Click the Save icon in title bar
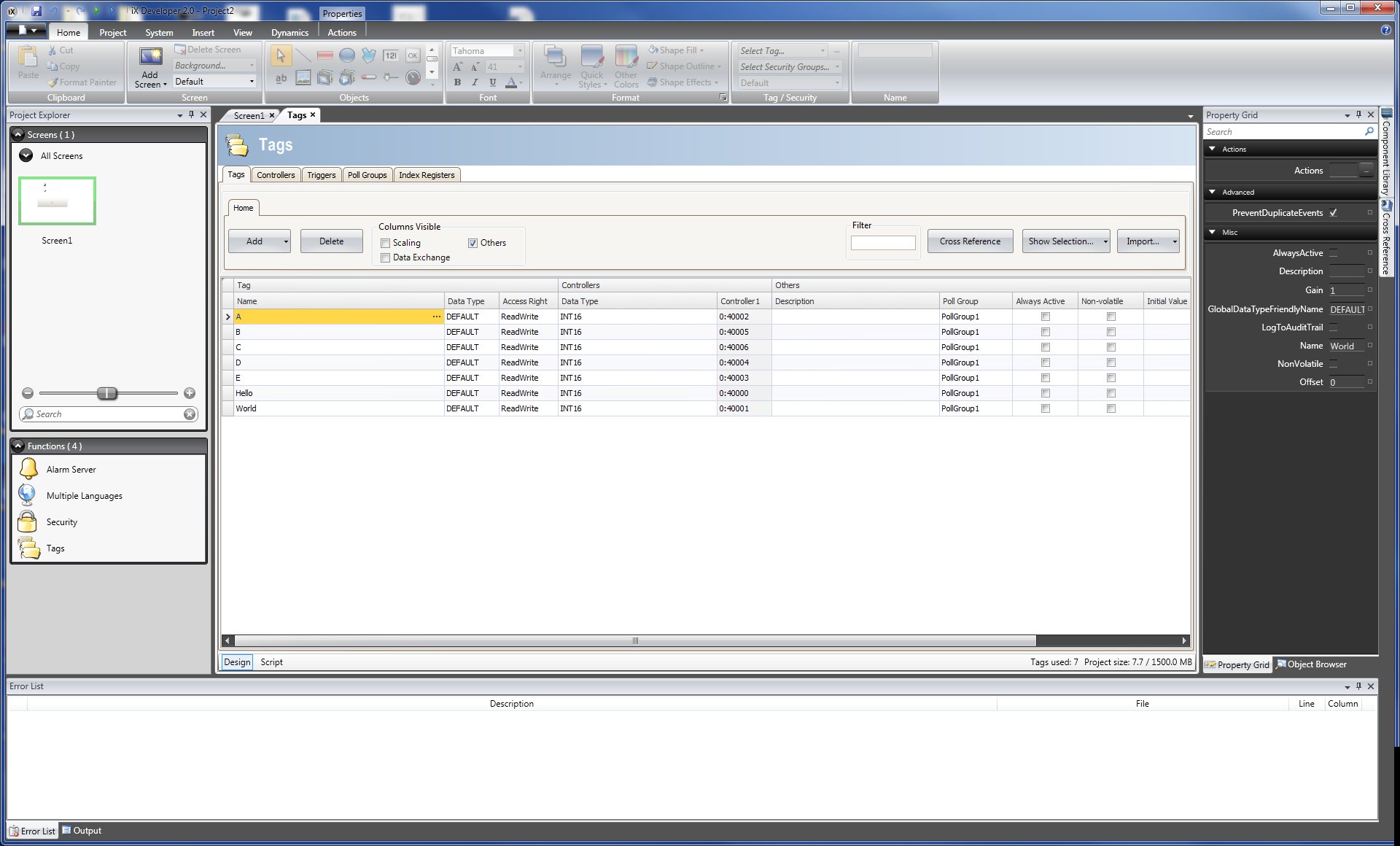 point(36,11)
